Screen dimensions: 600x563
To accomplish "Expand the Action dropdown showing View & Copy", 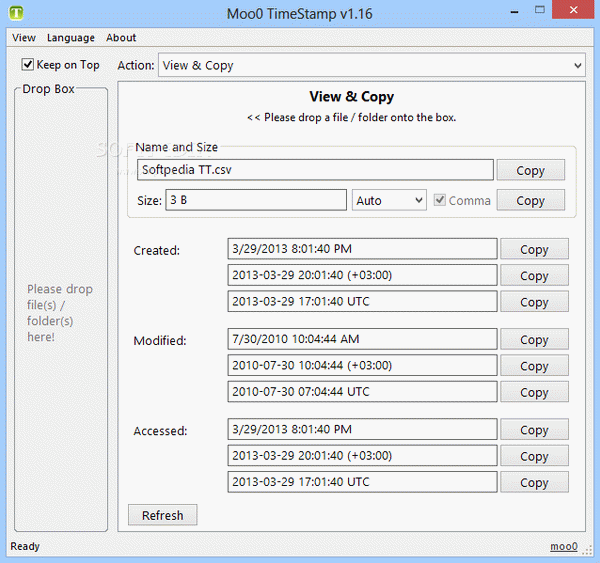I will [x=372, y=65].
